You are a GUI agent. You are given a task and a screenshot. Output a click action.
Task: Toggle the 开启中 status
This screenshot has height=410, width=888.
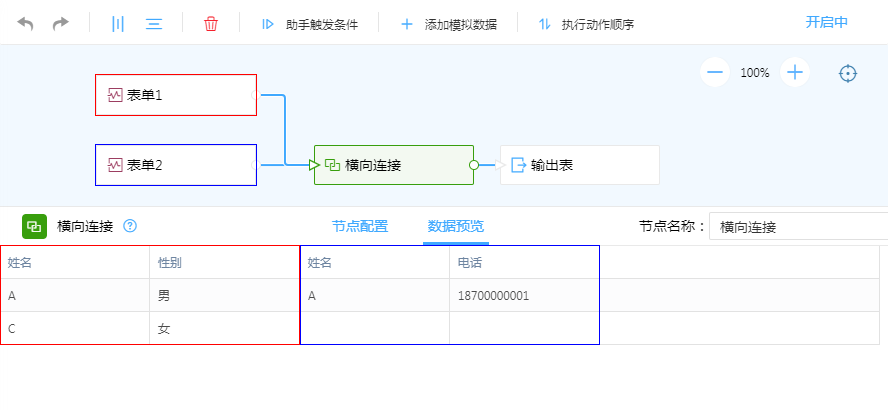(827, 22)
